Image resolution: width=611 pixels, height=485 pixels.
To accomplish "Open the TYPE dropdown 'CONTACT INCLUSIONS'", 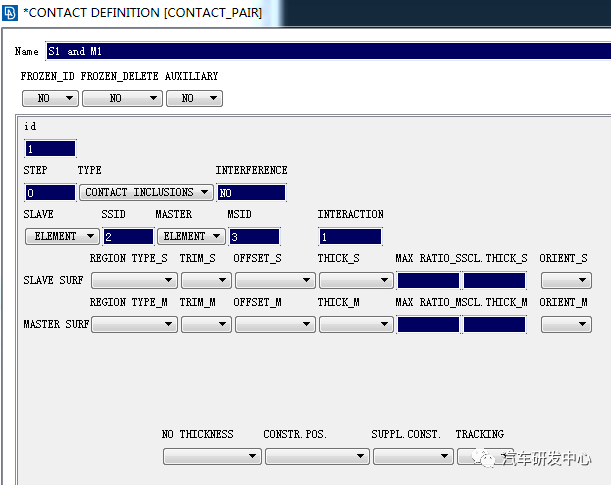I will 146,192.
